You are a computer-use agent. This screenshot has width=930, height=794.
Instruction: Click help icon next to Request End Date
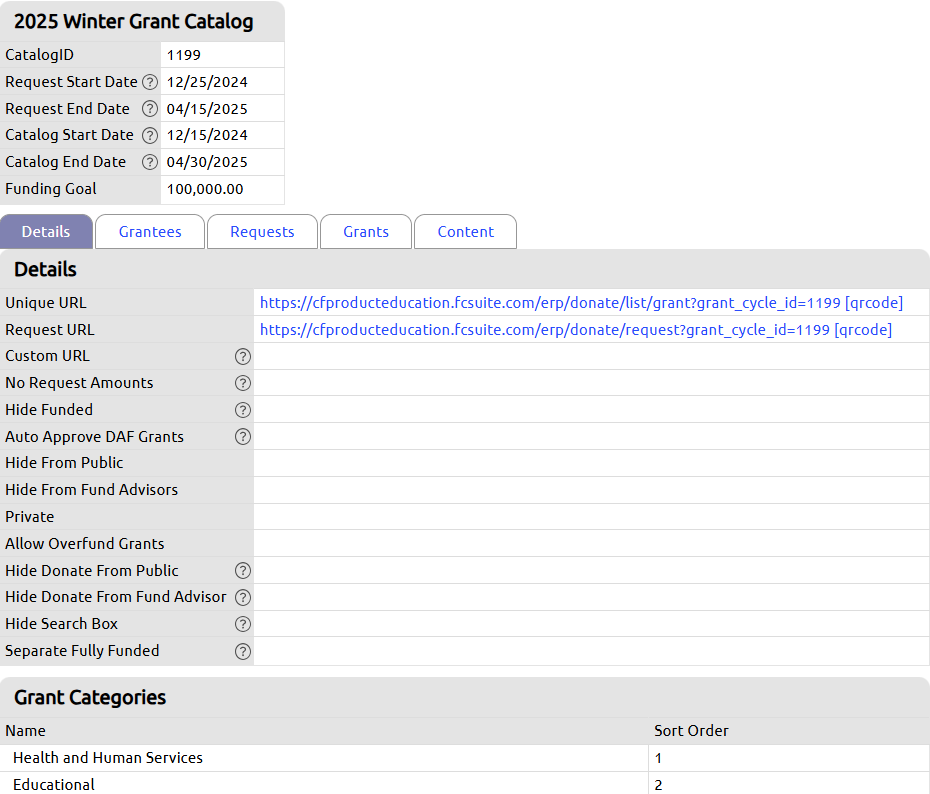click(x=150, y=109)
